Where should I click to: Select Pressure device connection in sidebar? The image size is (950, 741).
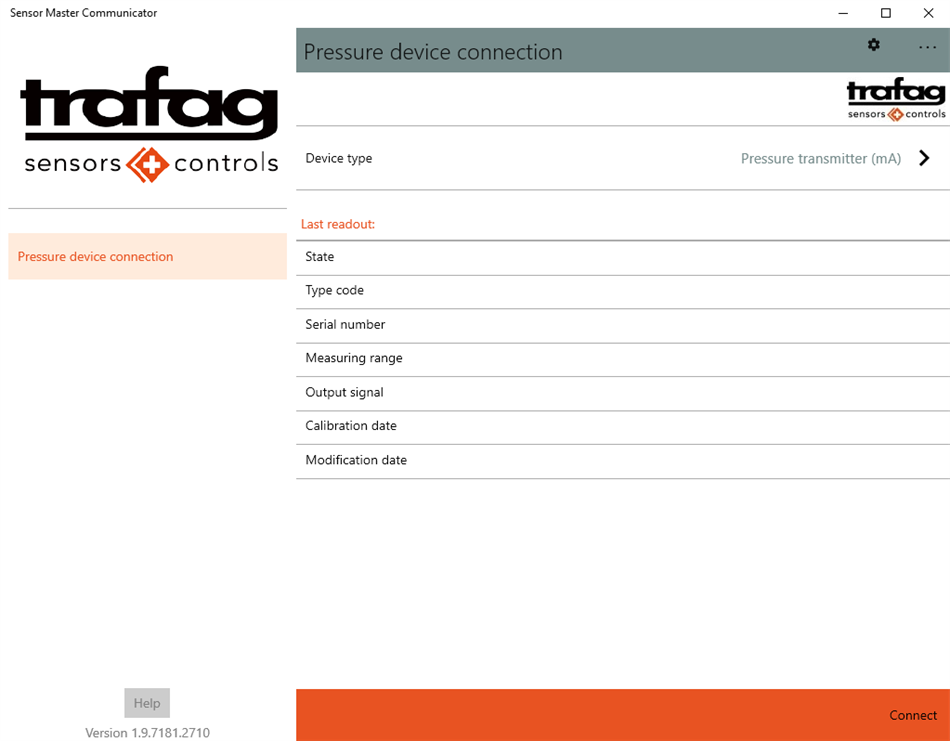point(147,256)
